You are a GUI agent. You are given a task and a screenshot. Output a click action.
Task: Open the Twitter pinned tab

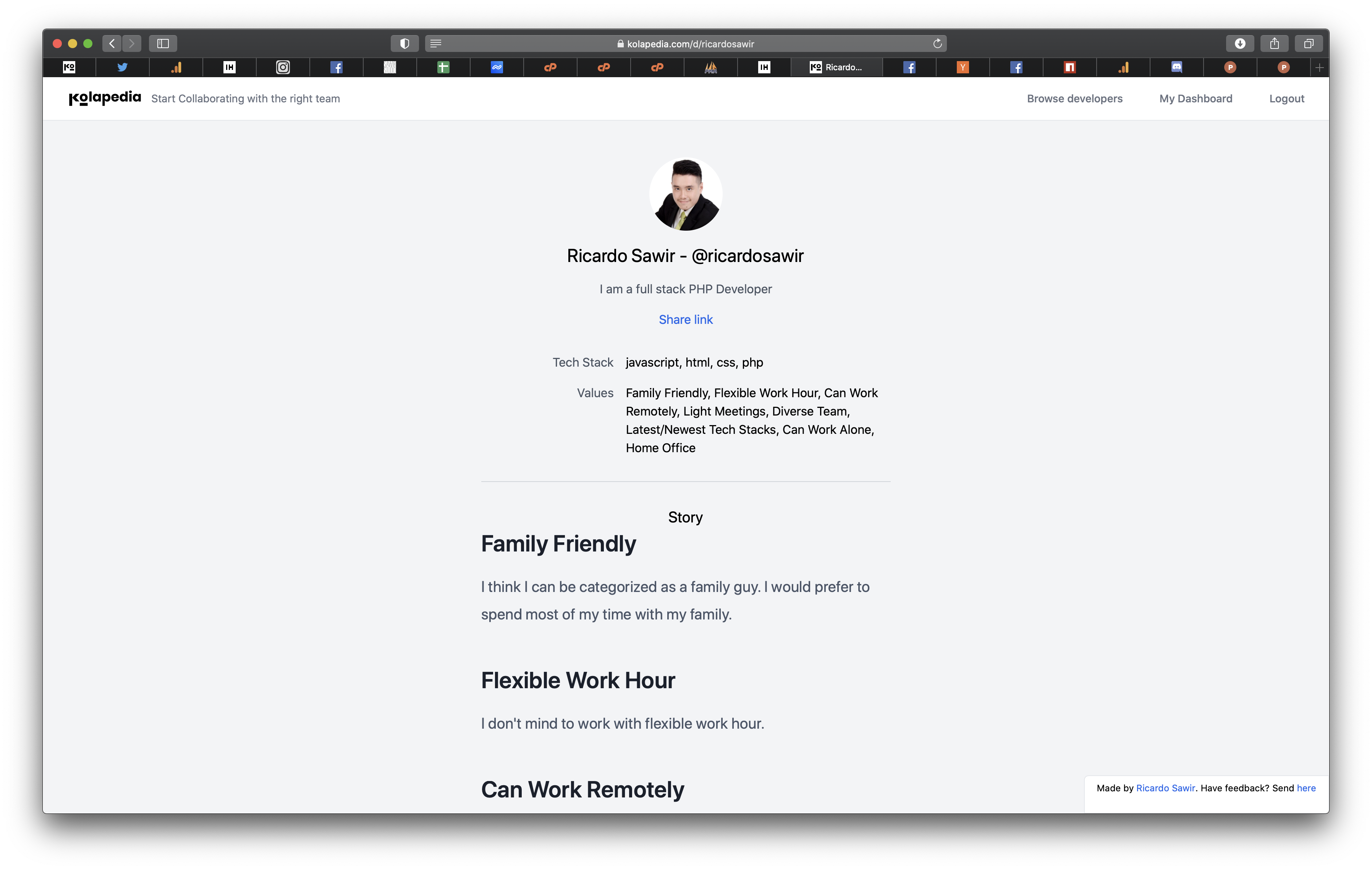click(123, 67)
